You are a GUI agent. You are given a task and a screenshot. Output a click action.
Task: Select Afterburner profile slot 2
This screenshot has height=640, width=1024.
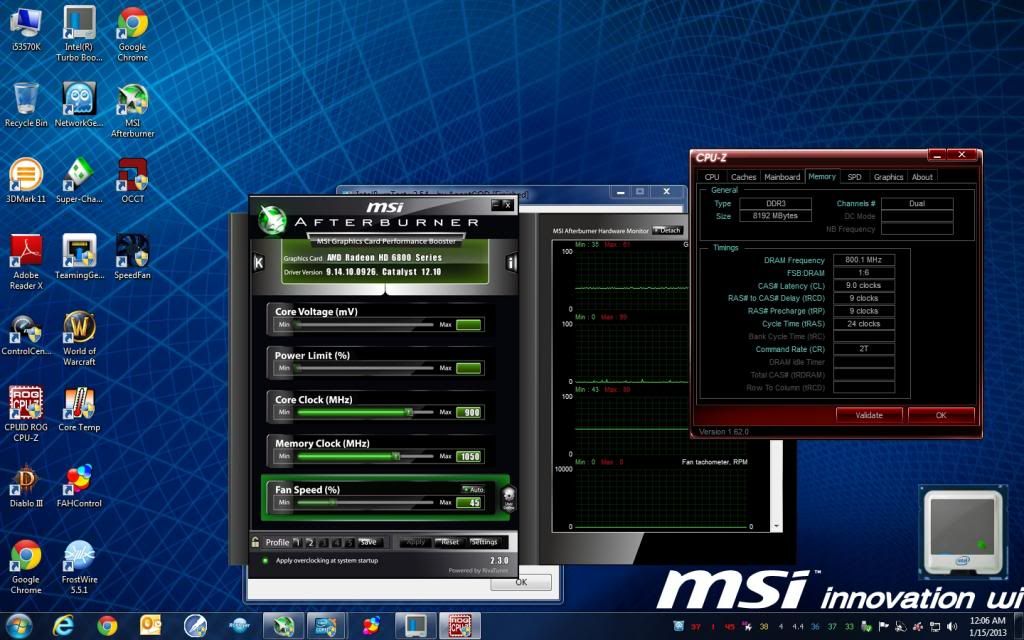[x=310, y=542]
